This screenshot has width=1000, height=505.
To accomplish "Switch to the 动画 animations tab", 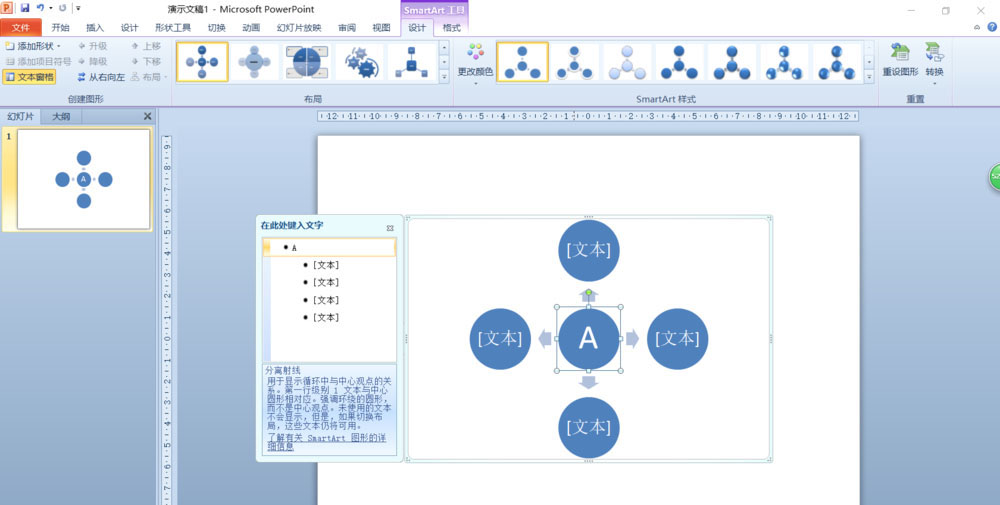I will (251, 27).
